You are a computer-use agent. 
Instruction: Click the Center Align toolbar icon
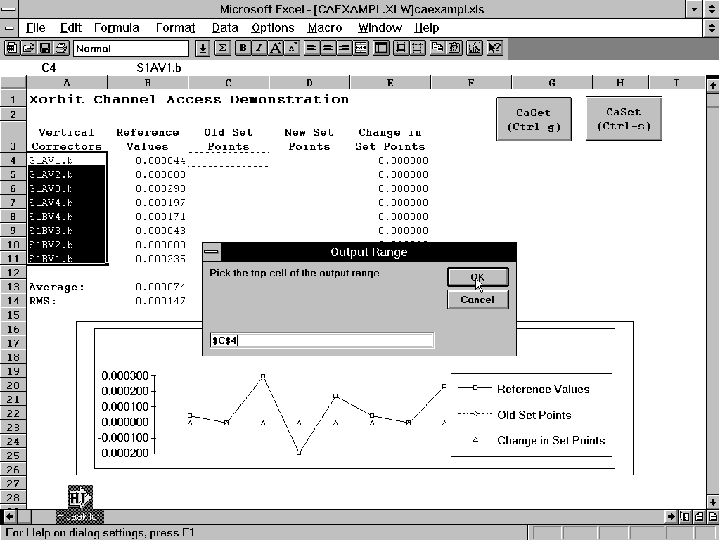coord(327,48)
